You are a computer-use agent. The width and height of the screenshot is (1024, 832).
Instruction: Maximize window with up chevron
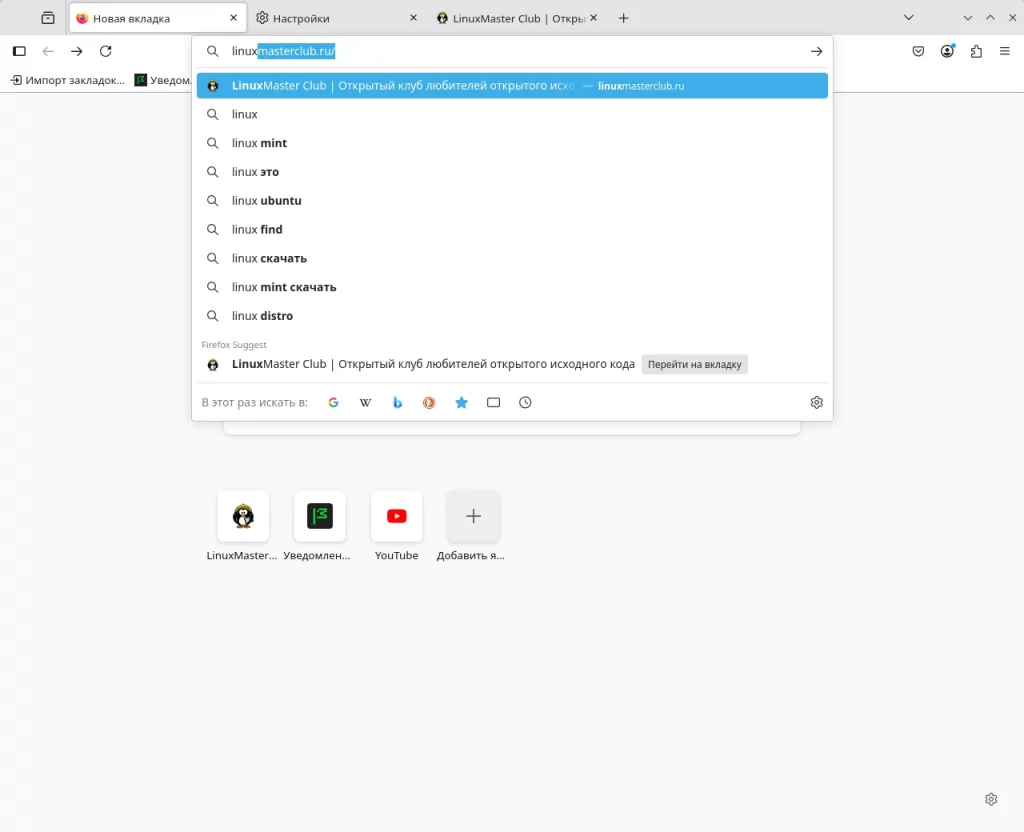tap(990, 18)
